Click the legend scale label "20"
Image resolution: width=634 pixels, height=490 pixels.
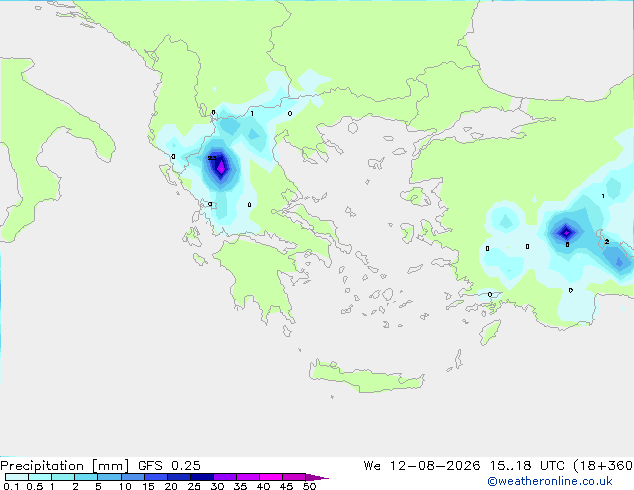pos(171,486)
